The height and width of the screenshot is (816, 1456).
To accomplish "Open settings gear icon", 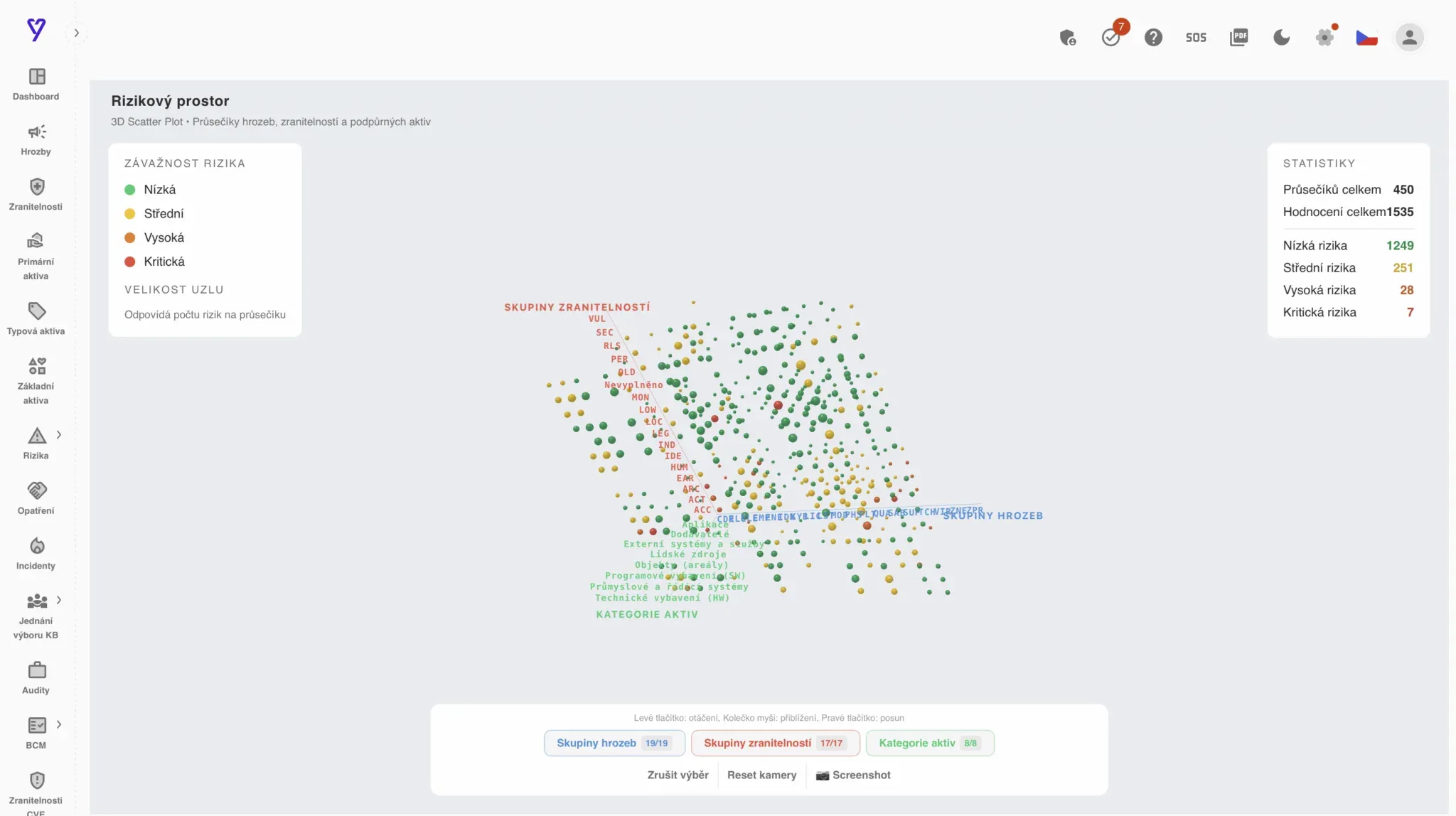I will [x=1324, y=38].
